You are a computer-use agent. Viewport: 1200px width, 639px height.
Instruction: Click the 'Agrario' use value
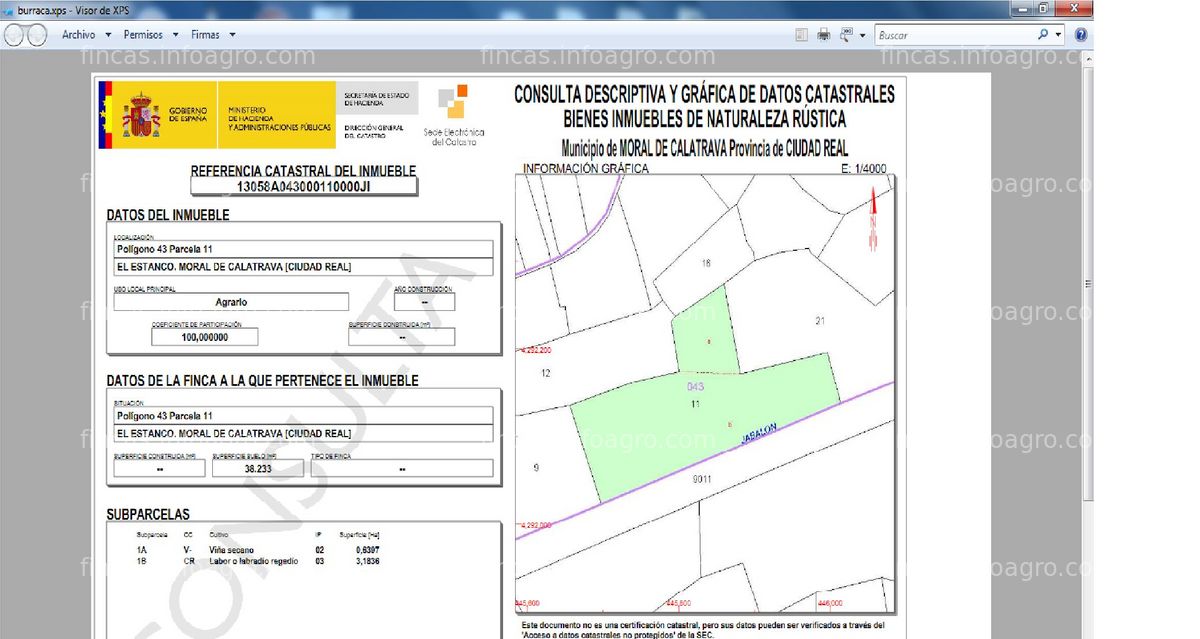click(231, 302)
